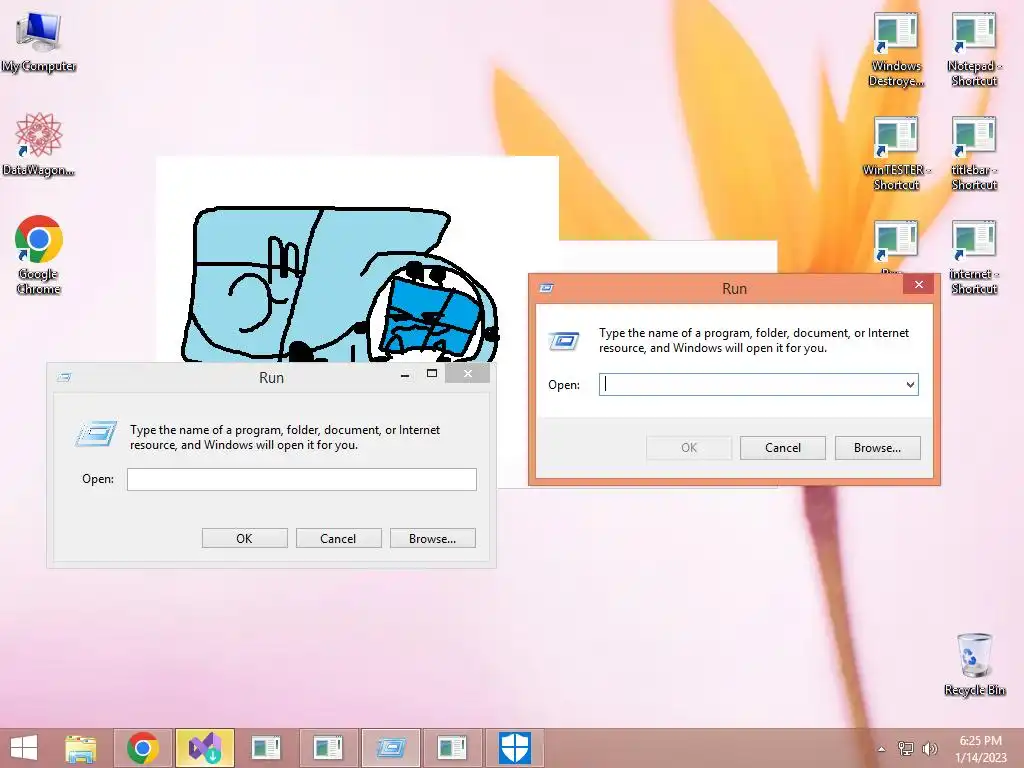
Task: Show hidden tray icons arrow
Action: pyautogui.click(x=882, y=749)
